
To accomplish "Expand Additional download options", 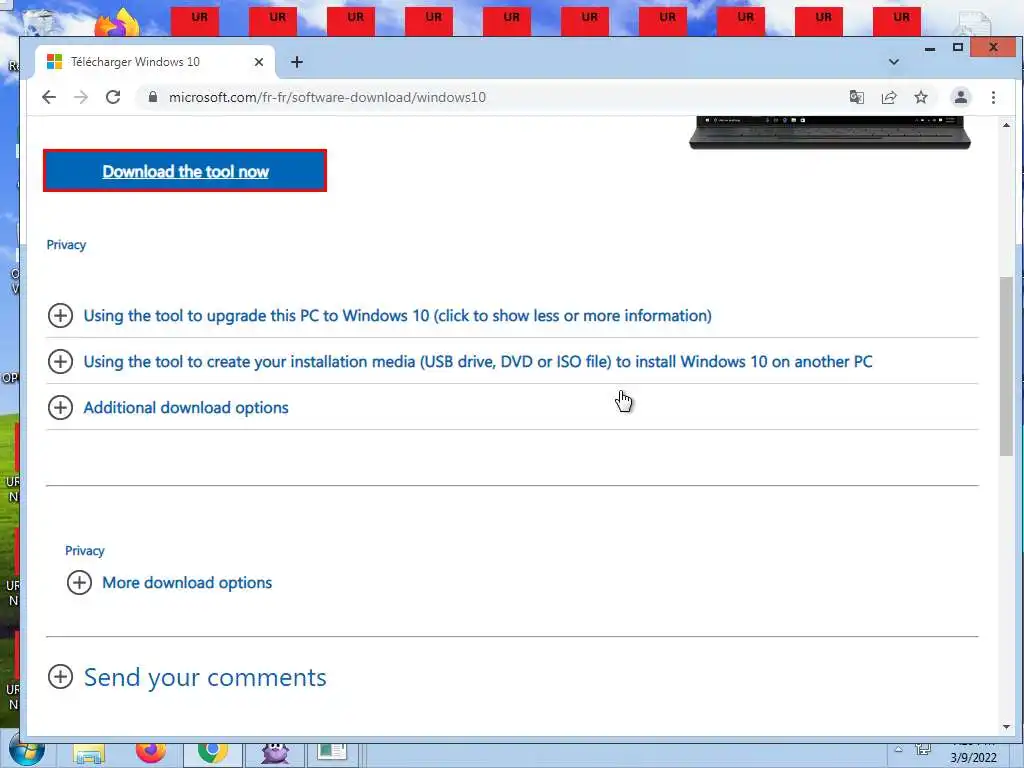I will click(x=185, y=408).
